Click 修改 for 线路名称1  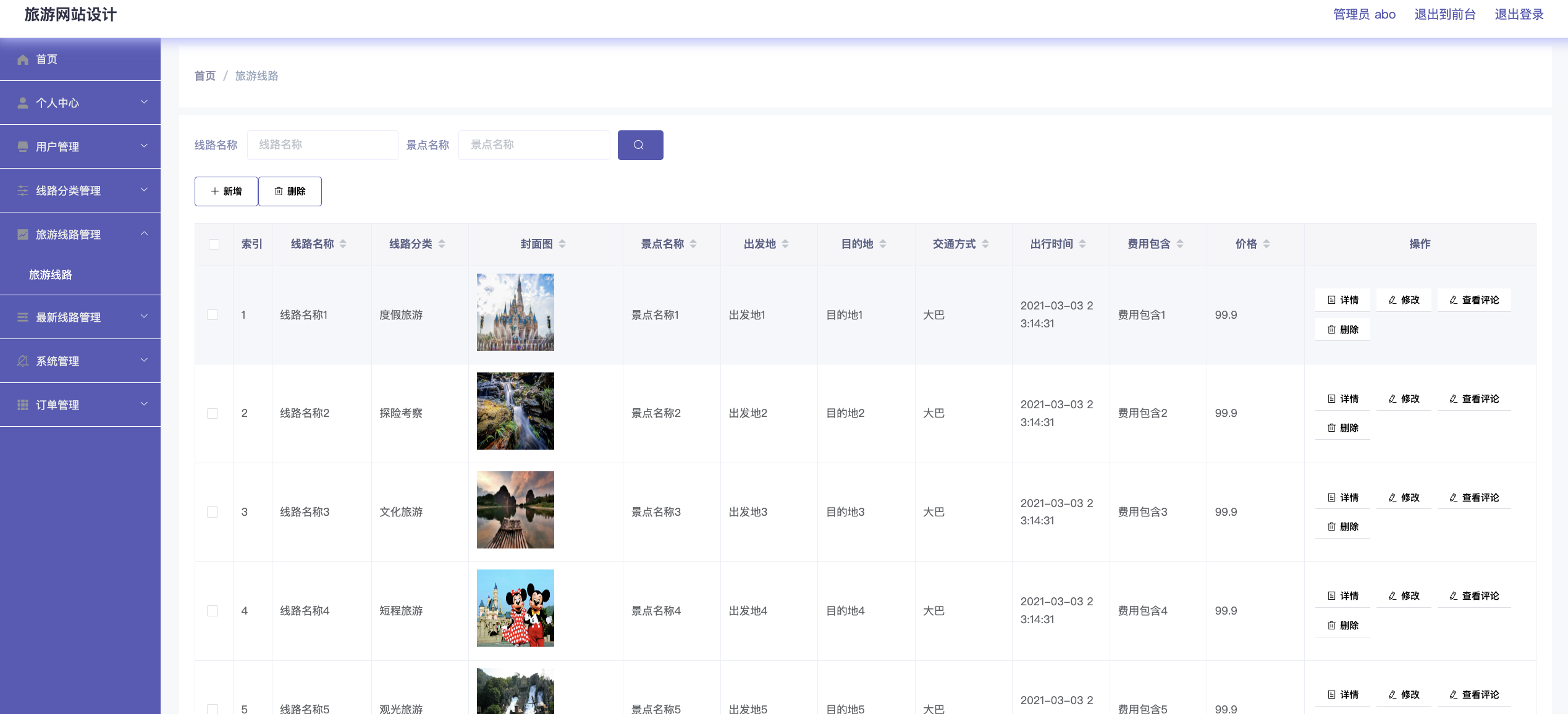pos(1404,300)
